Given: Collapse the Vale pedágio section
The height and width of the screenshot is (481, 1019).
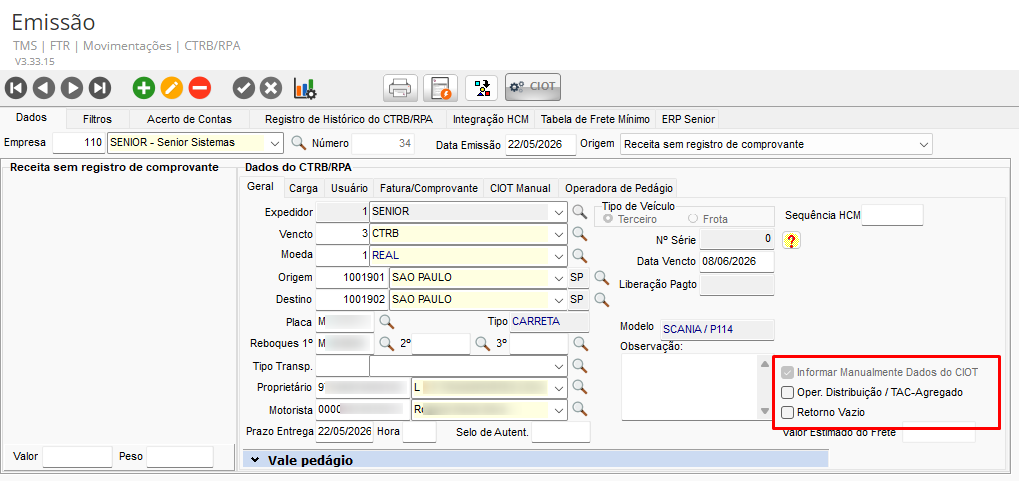Looking at the screenshot, I should pos(255,461).
